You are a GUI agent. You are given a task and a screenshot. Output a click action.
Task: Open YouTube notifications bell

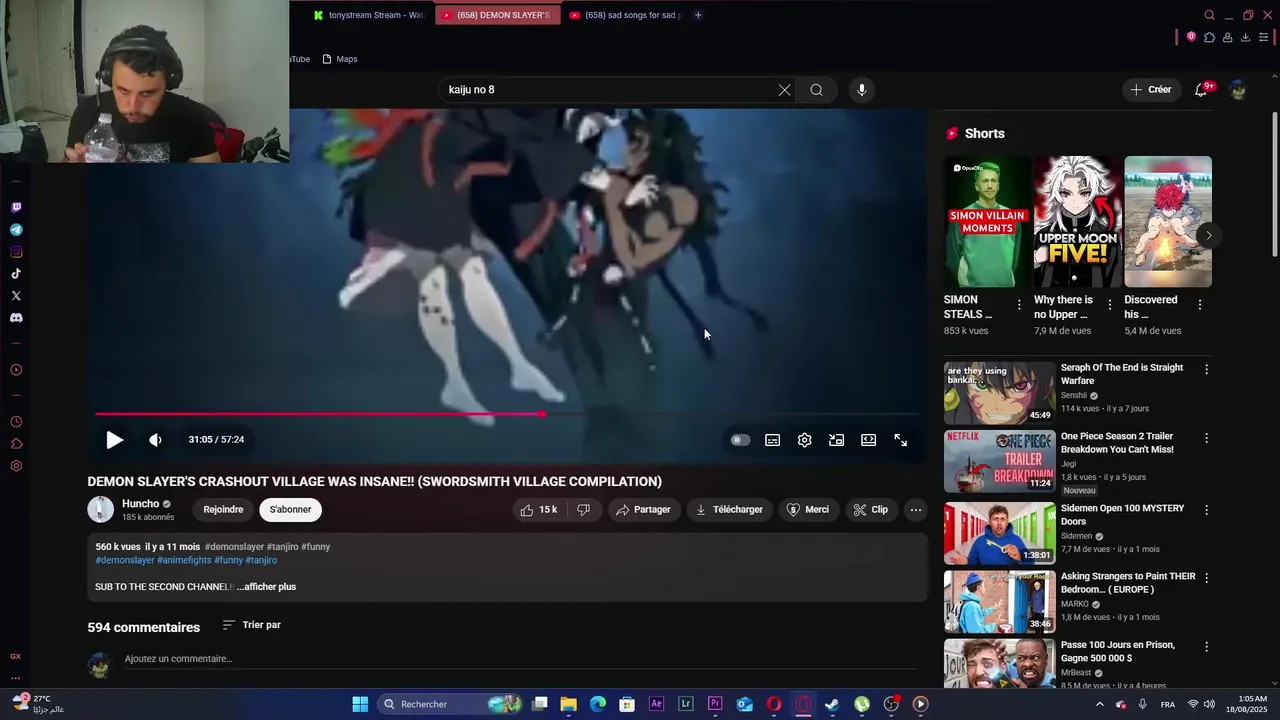[1202, 90]
